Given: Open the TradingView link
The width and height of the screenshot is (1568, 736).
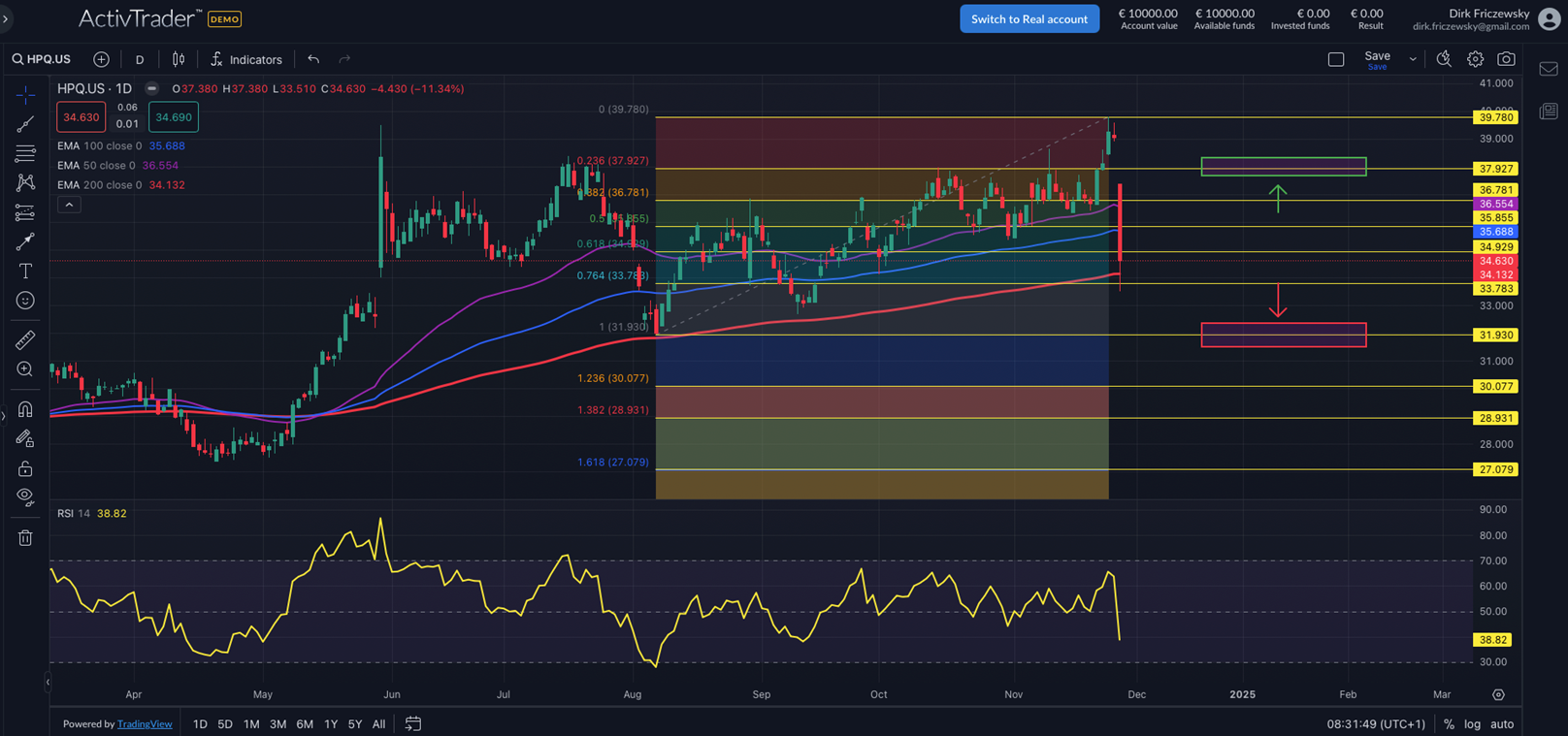Looking at the screenshot, I should [x=145, y=724].
